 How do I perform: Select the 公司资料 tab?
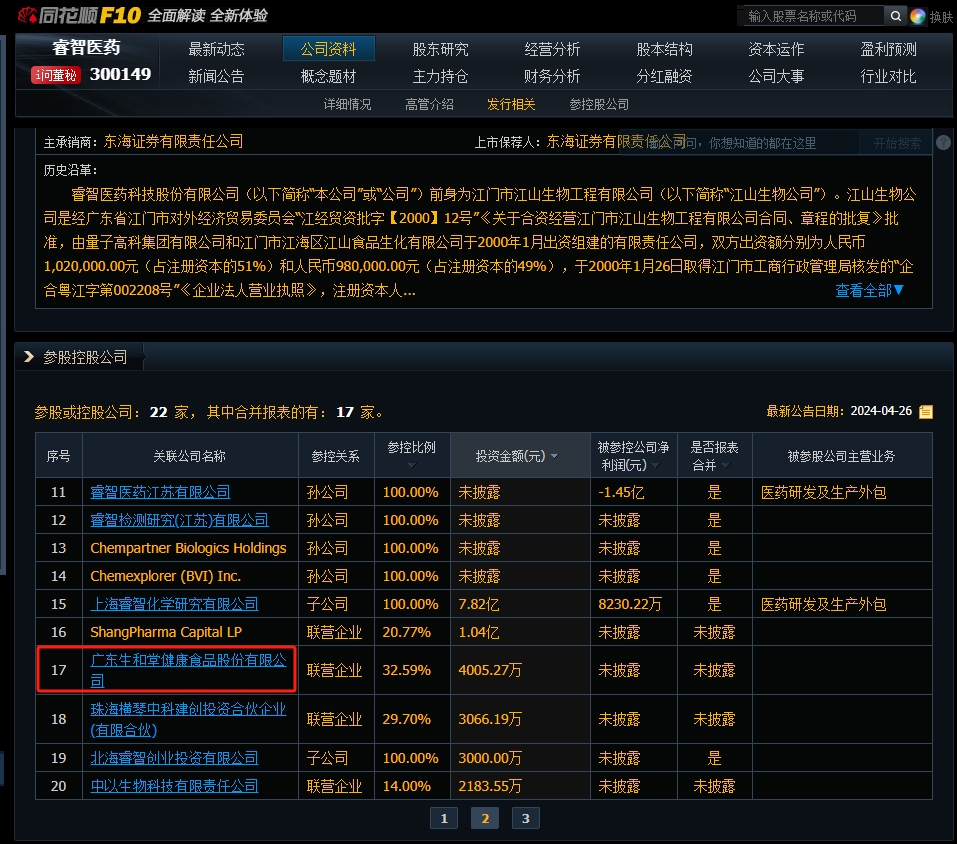pos(328,49)
